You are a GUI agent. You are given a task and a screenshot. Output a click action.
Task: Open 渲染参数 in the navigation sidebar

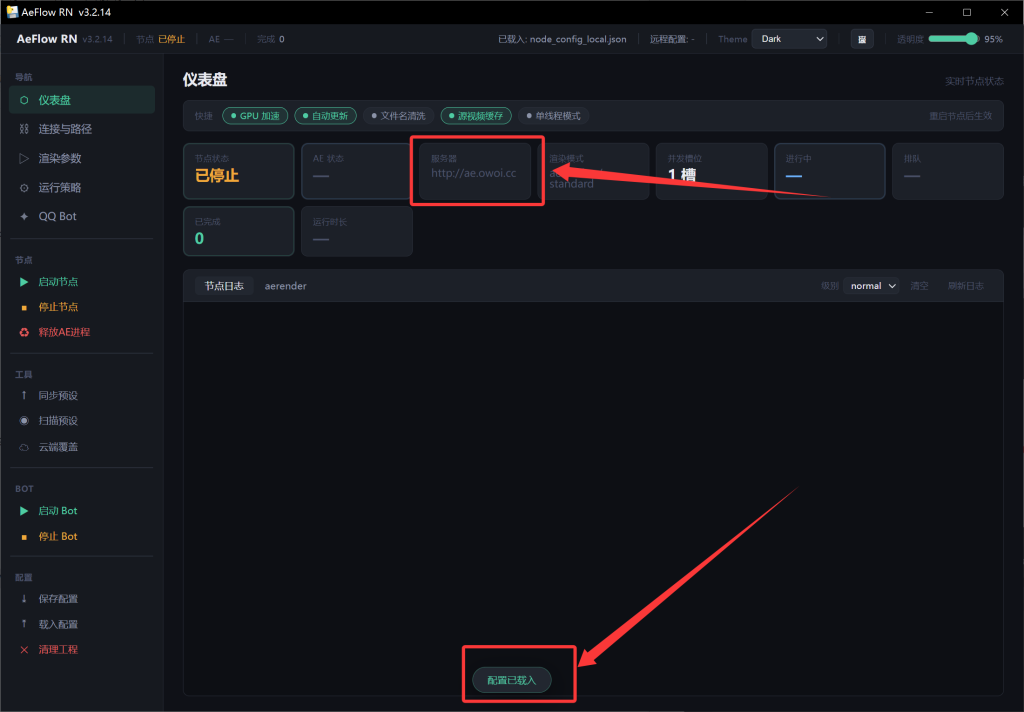tap(60, 158)
